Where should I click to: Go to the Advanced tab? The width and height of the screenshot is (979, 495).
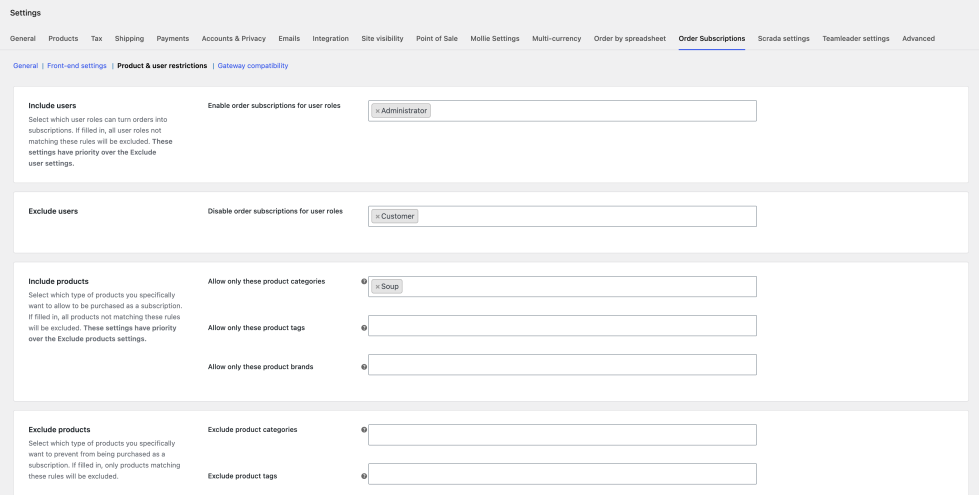click(x=918, y=39)
